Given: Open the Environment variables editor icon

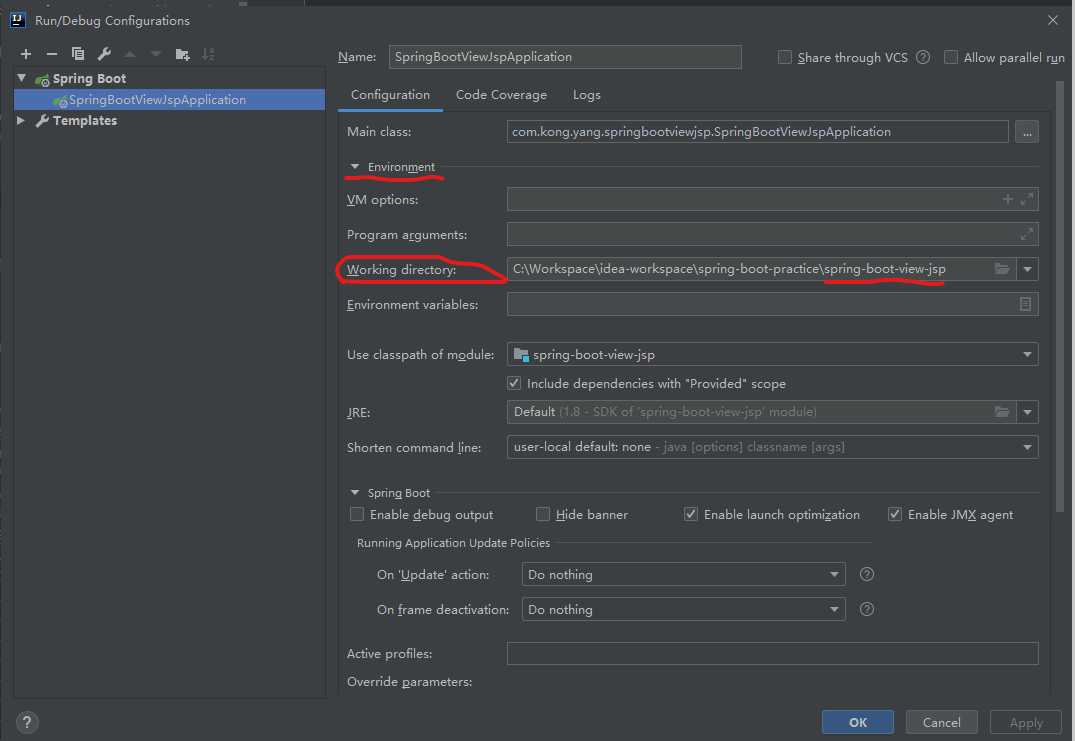Looking at the screenshot, I should pos(1025,304).
